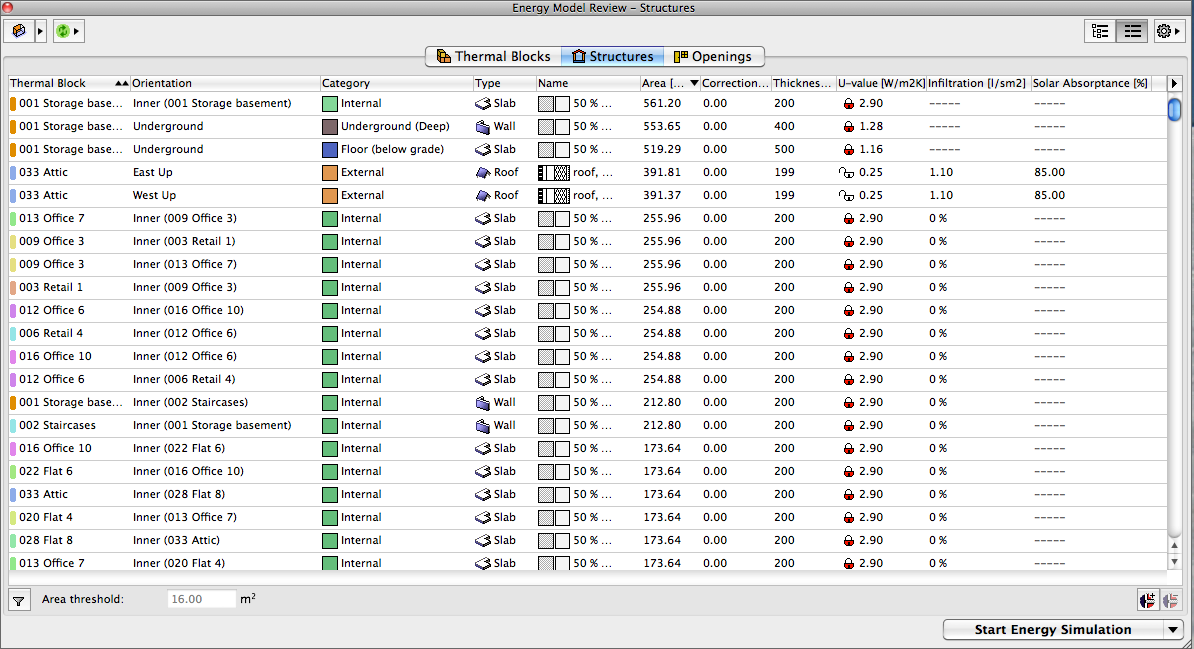Sort by the Area column descending arrow
Image resolution: width=1194 pixels, height=649 pixels.
click(694, 83)
